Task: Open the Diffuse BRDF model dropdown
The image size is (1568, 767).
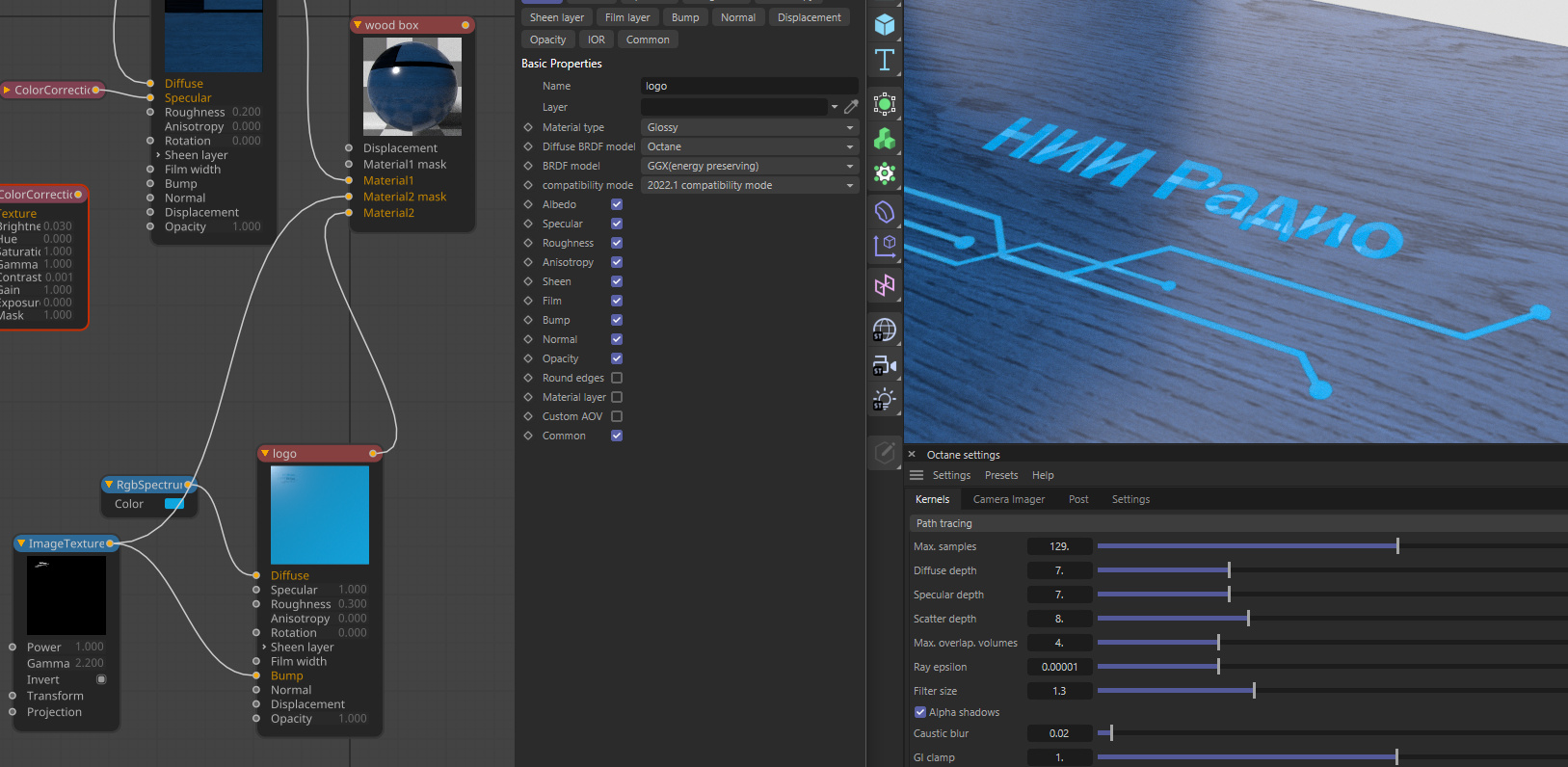Action: [x=750, y=146]
